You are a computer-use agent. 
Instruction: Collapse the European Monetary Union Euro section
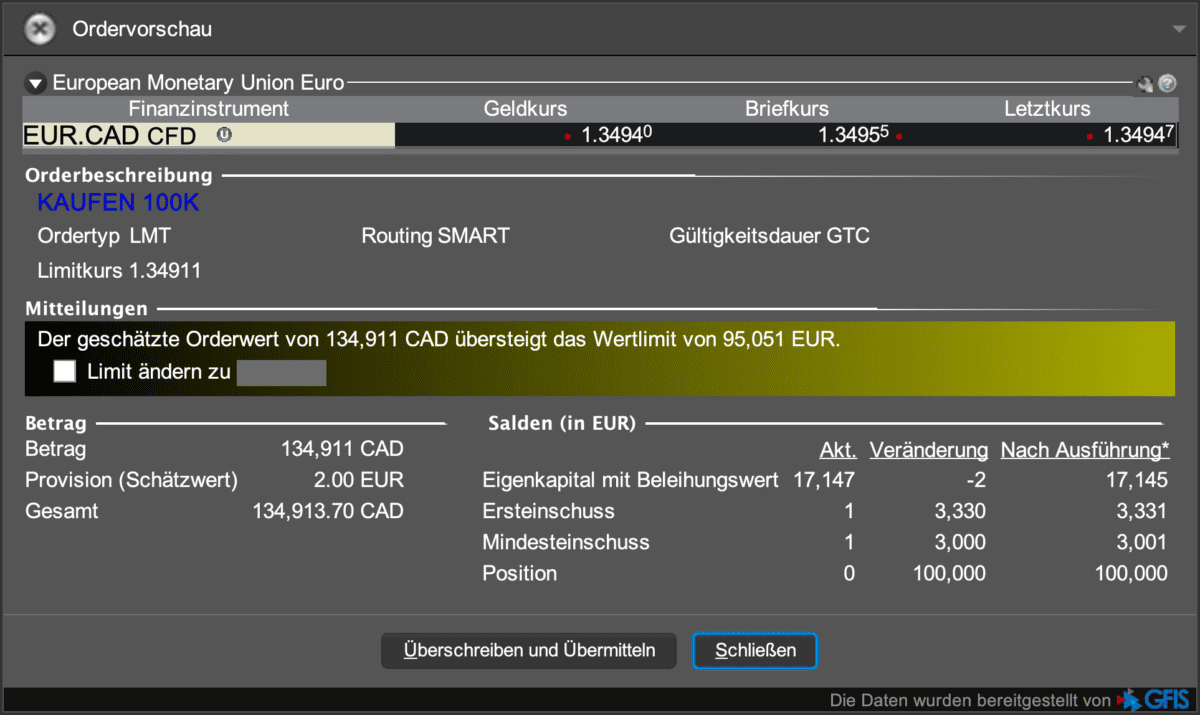point(35,82)
